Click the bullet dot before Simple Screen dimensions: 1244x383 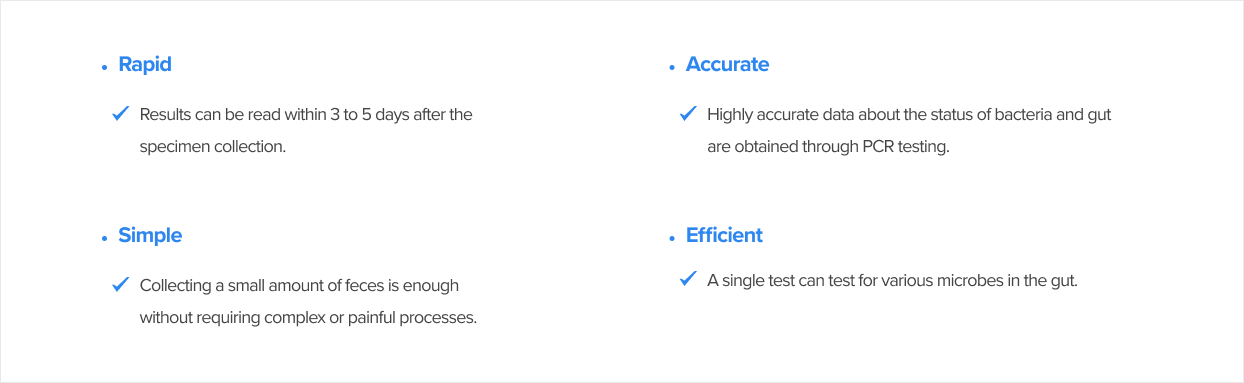tap(104, 238)
